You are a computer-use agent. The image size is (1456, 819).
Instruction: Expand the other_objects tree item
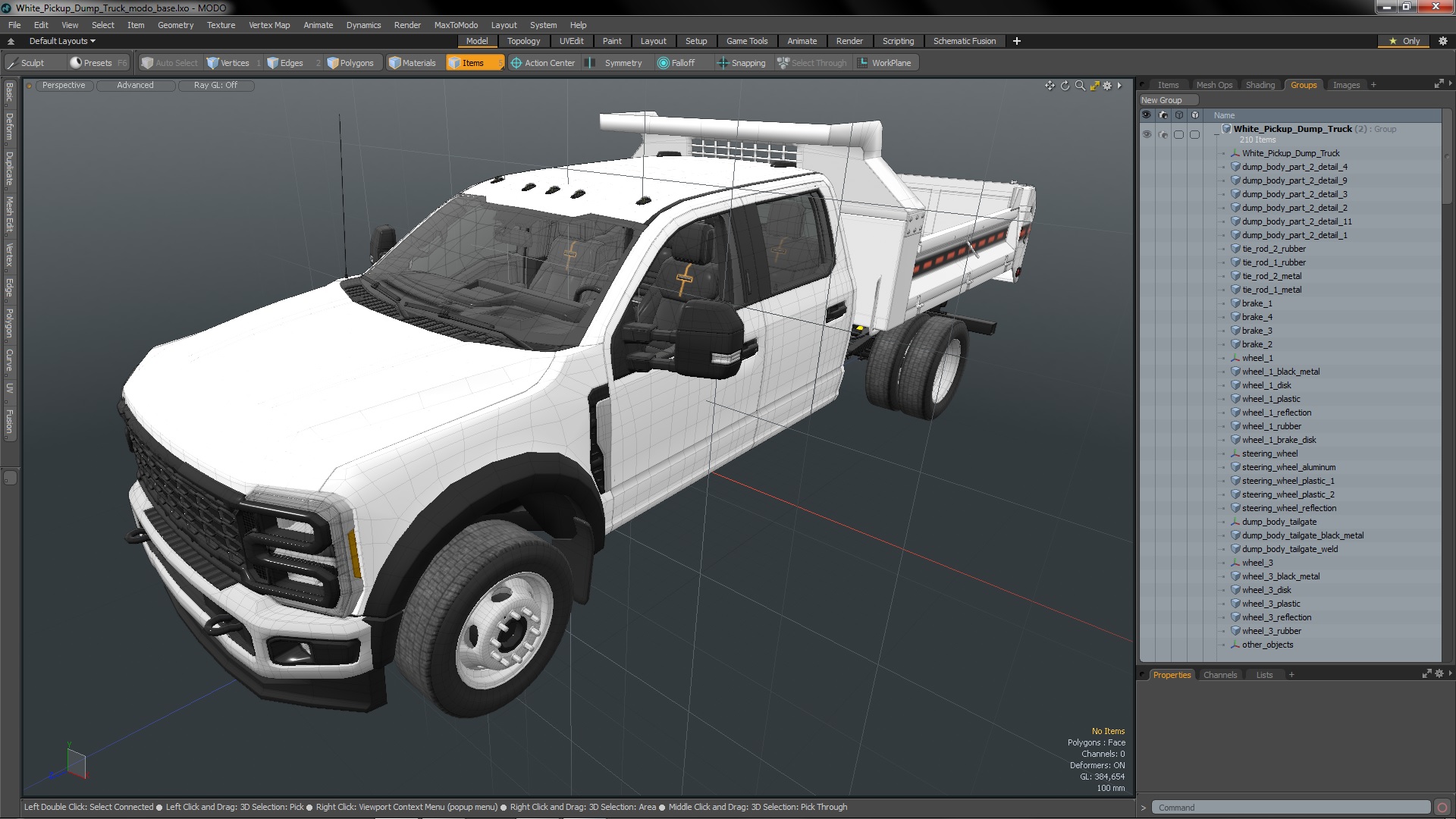point(1223,645)
